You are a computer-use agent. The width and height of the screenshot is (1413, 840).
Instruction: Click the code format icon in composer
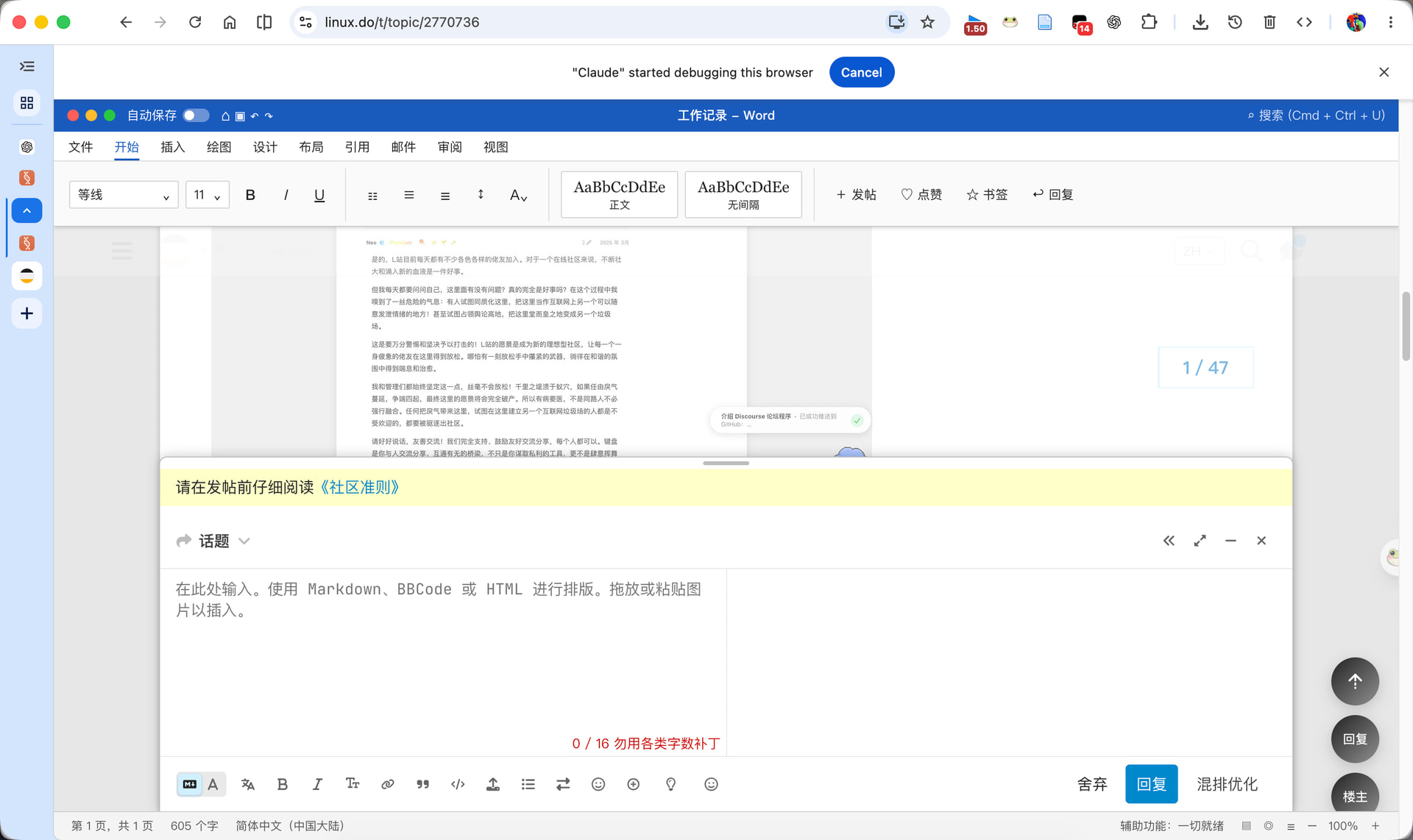458,784
